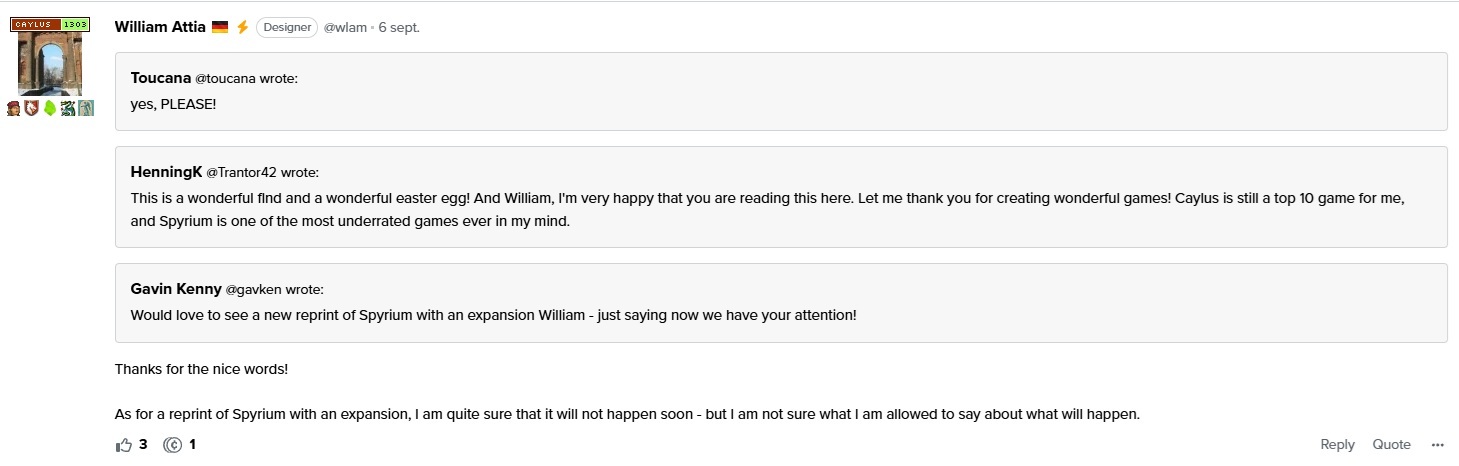
Task: Open Toucana's quoted author name
Action: (160, 78)
